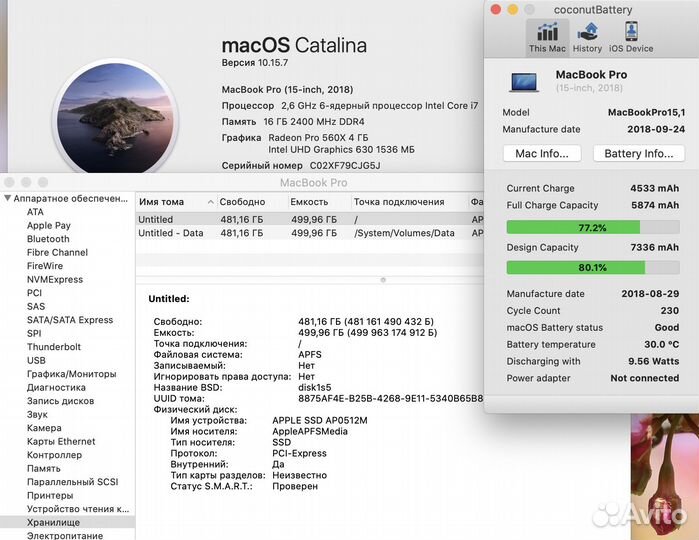Click the pane split handle below volume list

pos(383,280)
